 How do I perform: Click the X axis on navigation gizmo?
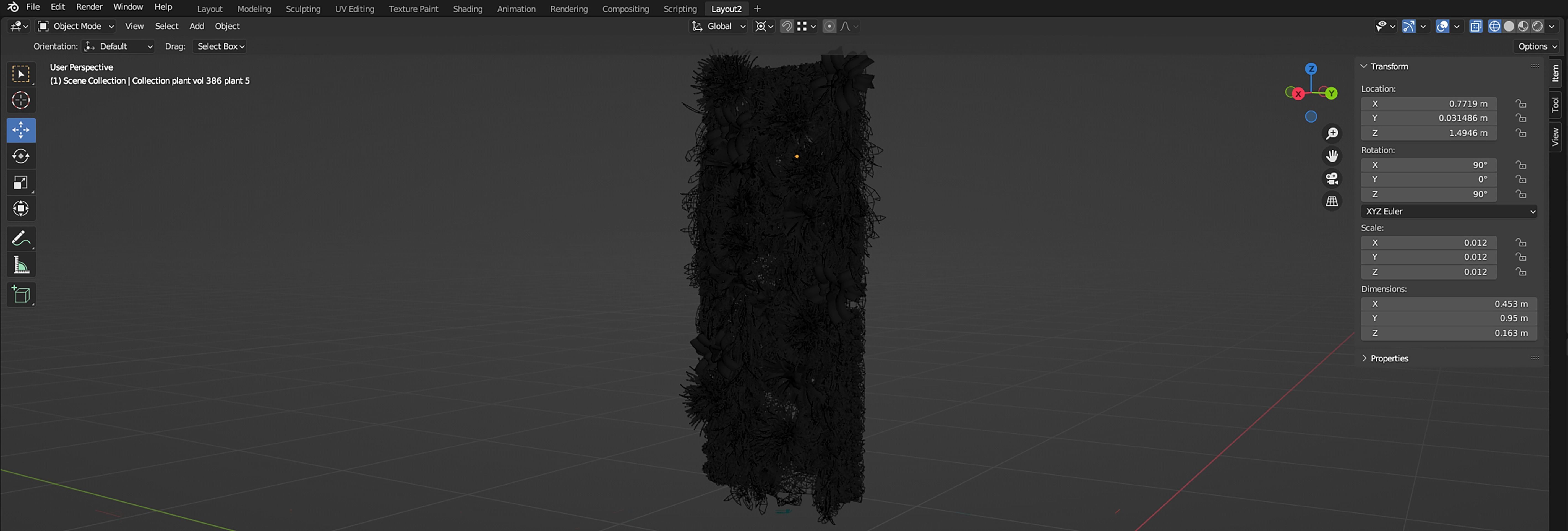tap(1298, 94)
